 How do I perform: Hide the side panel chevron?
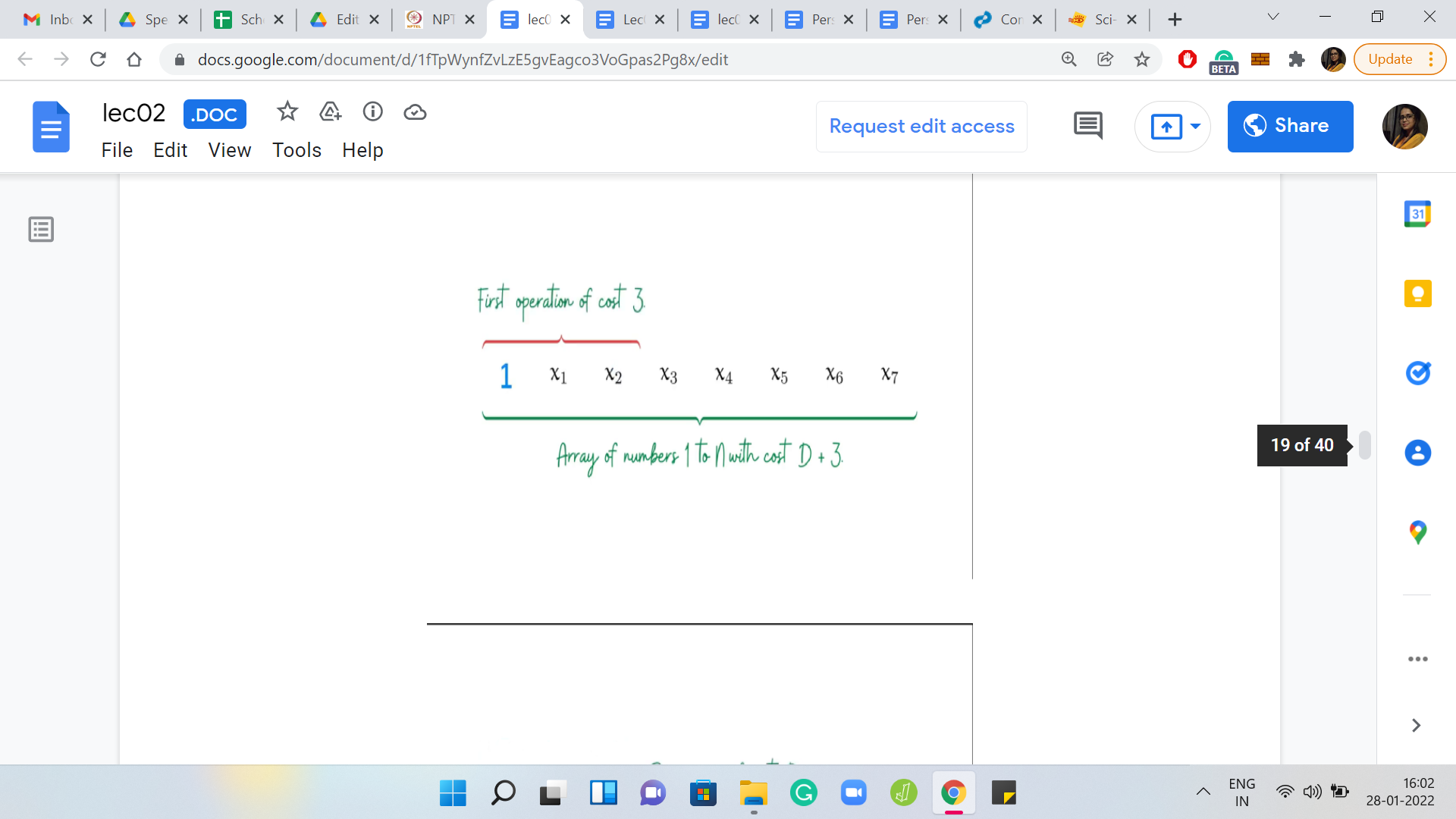(1416, 725)
